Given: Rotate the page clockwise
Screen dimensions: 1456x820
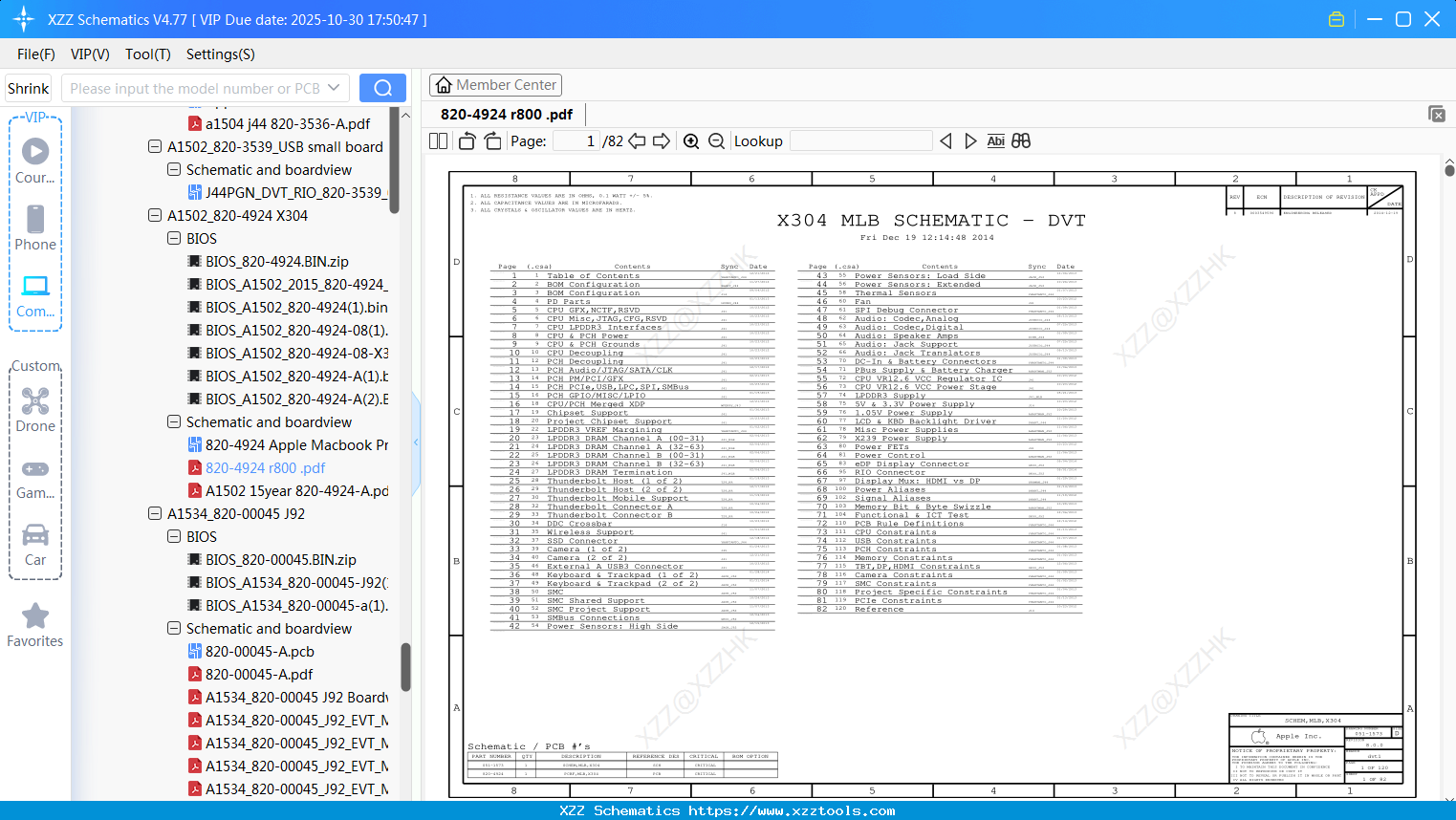Looking at the screenshot, I should tap(492, 141).
